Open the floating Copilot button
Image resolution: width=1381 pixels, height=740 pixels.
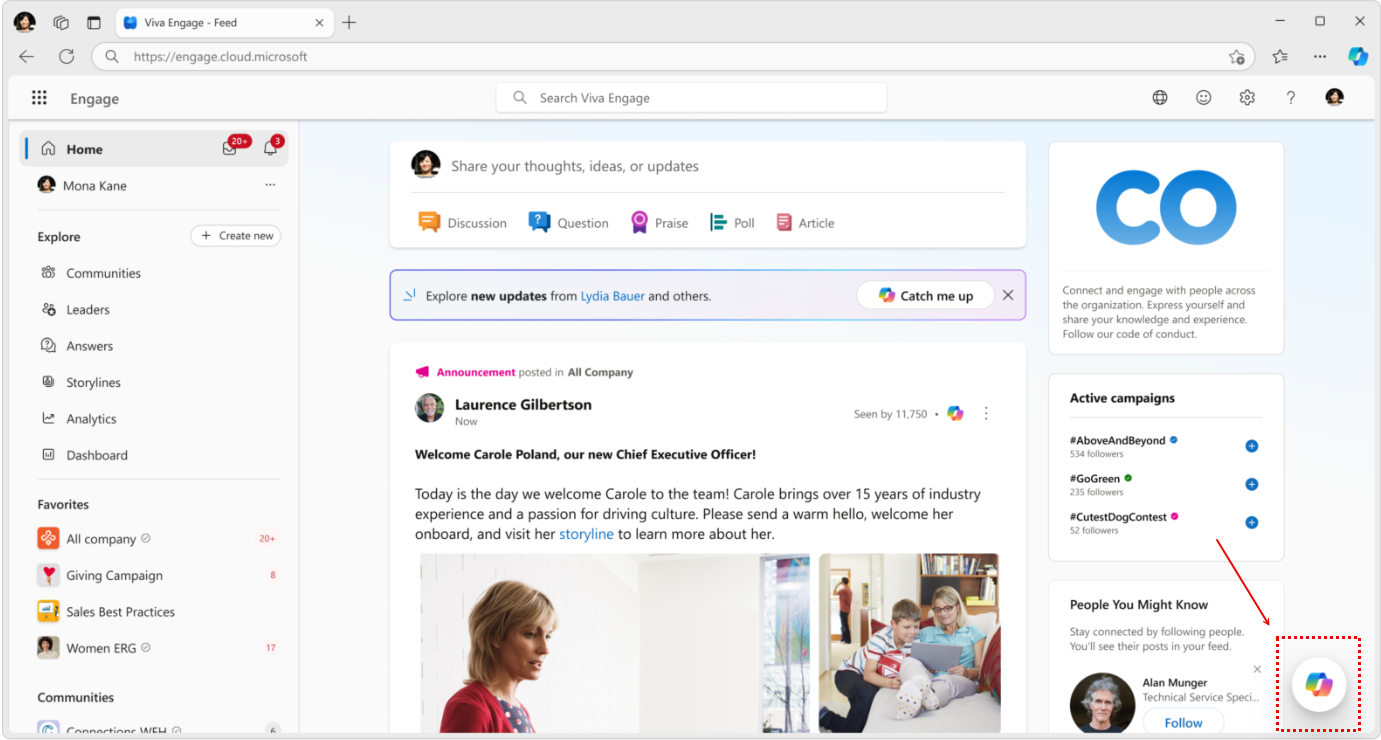(x=1318, y=685)
